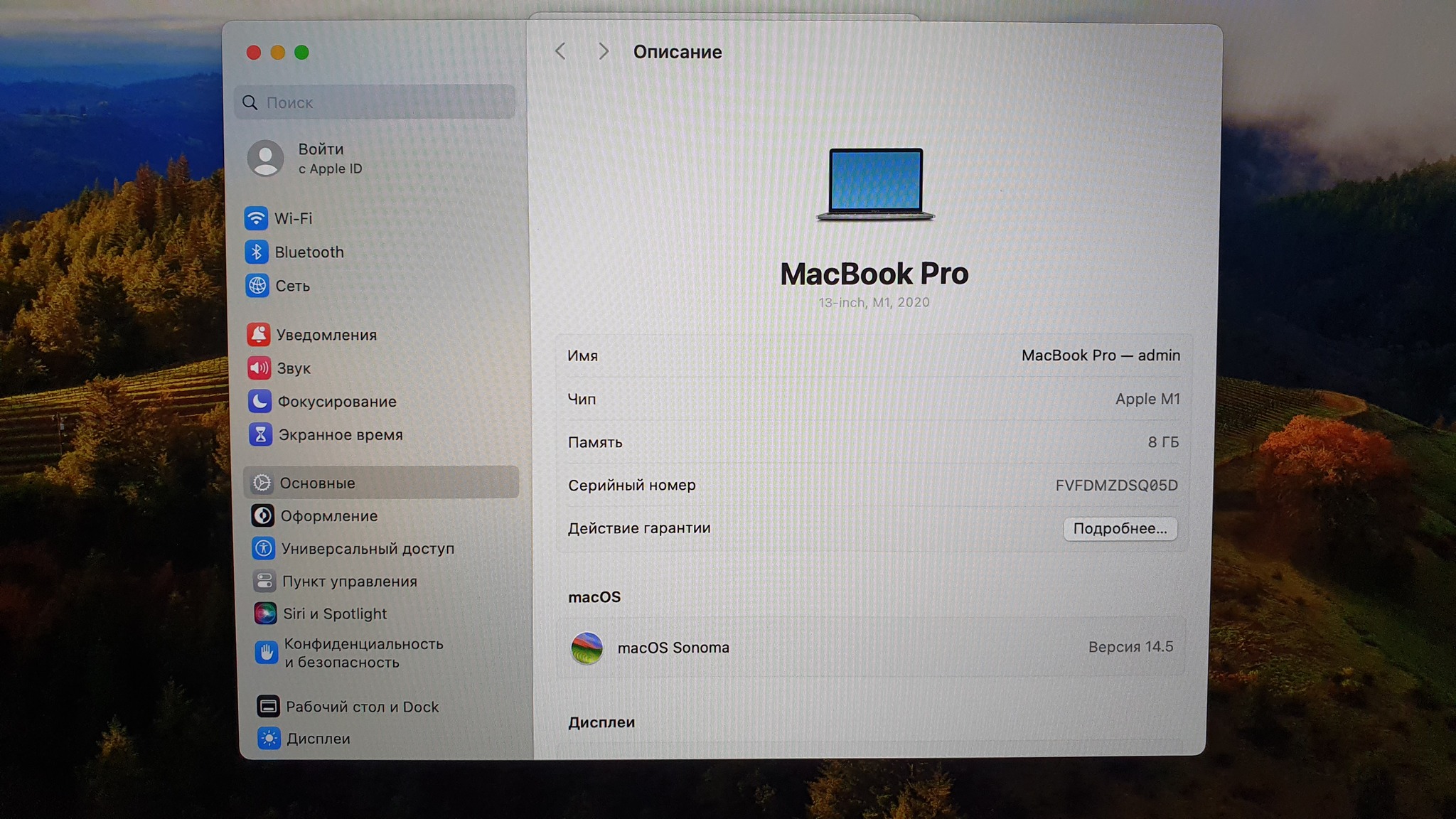1456x819 pixels.
Task: Open the Универсальный доступ accessibility icon
Action: [x=263, y=548]
